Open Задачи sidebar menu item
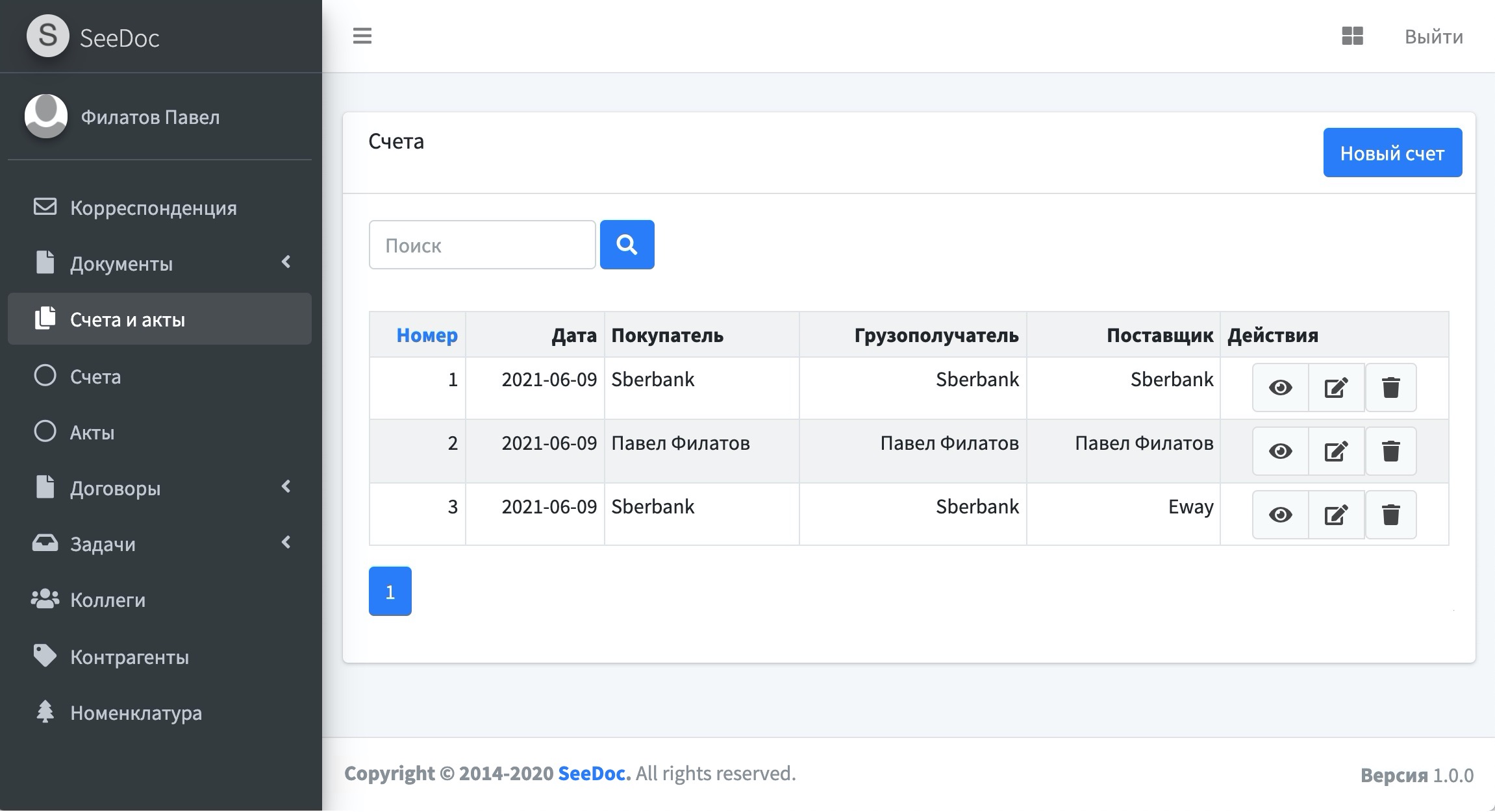This screenshot has height=812, width=1495. tap(160, 543)
